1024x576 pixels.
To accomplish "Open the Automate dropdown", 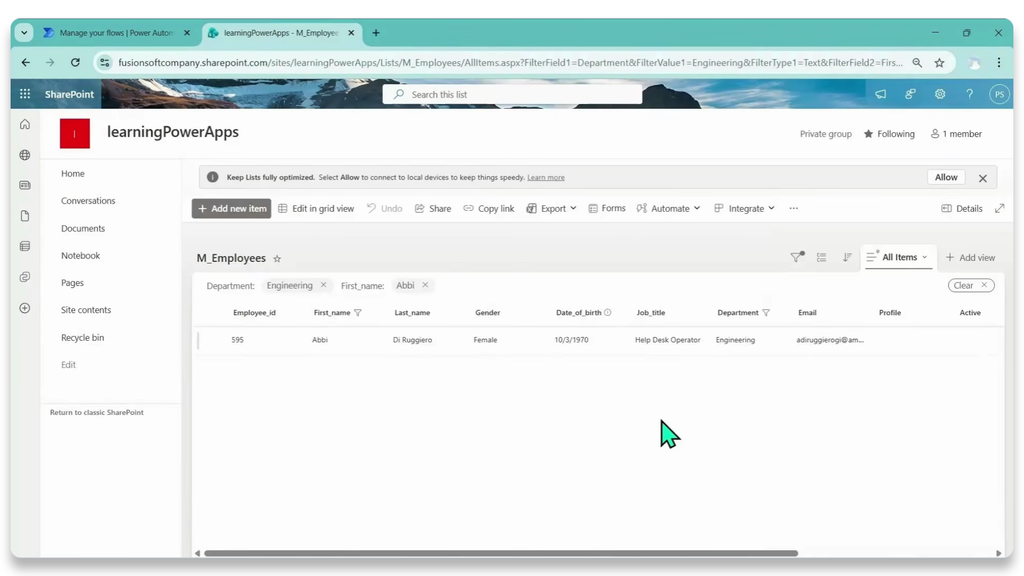I will 668,208.
